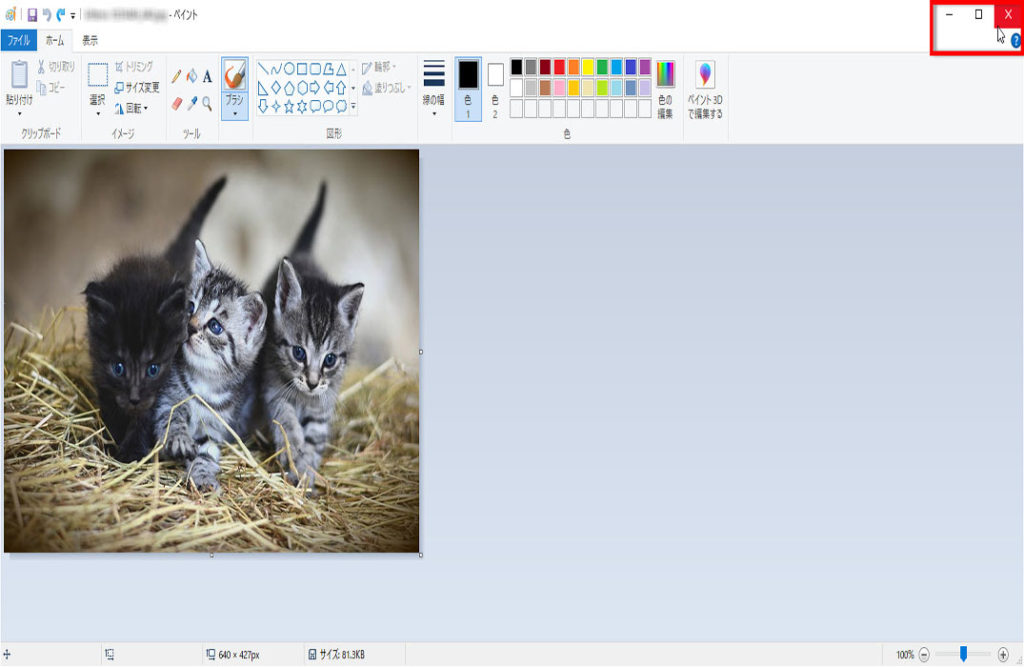Image resolution: width=1024 pixels, height=667 pixels.
Task: Click the Save icon in title bar
Action: [x=32, y=15]
